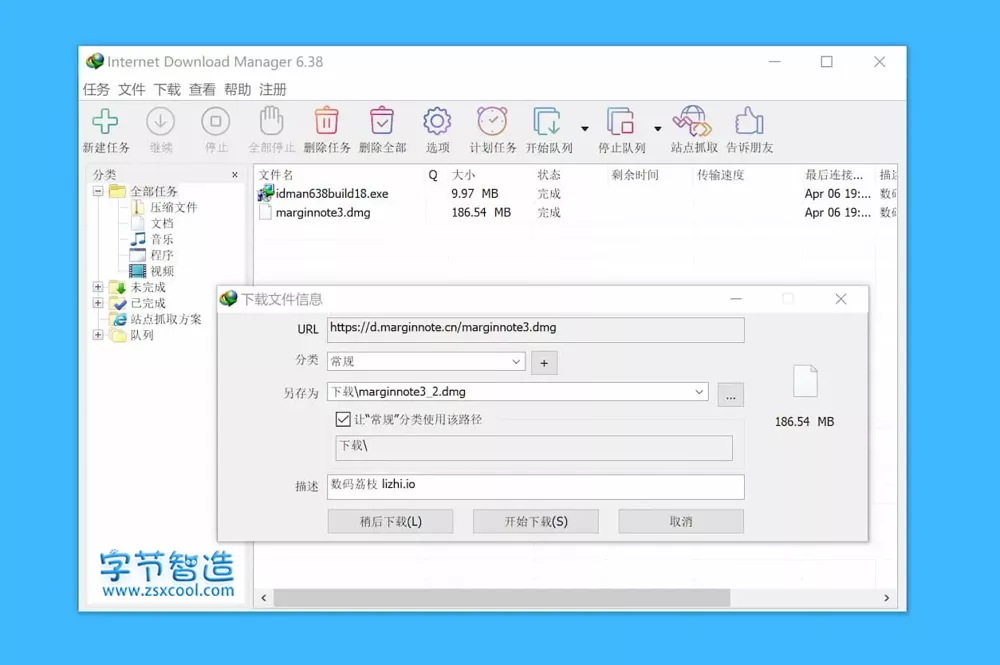Select the 音乐 category with the note icon
This screenshot has width=1000, height=665.
(152, 239)
